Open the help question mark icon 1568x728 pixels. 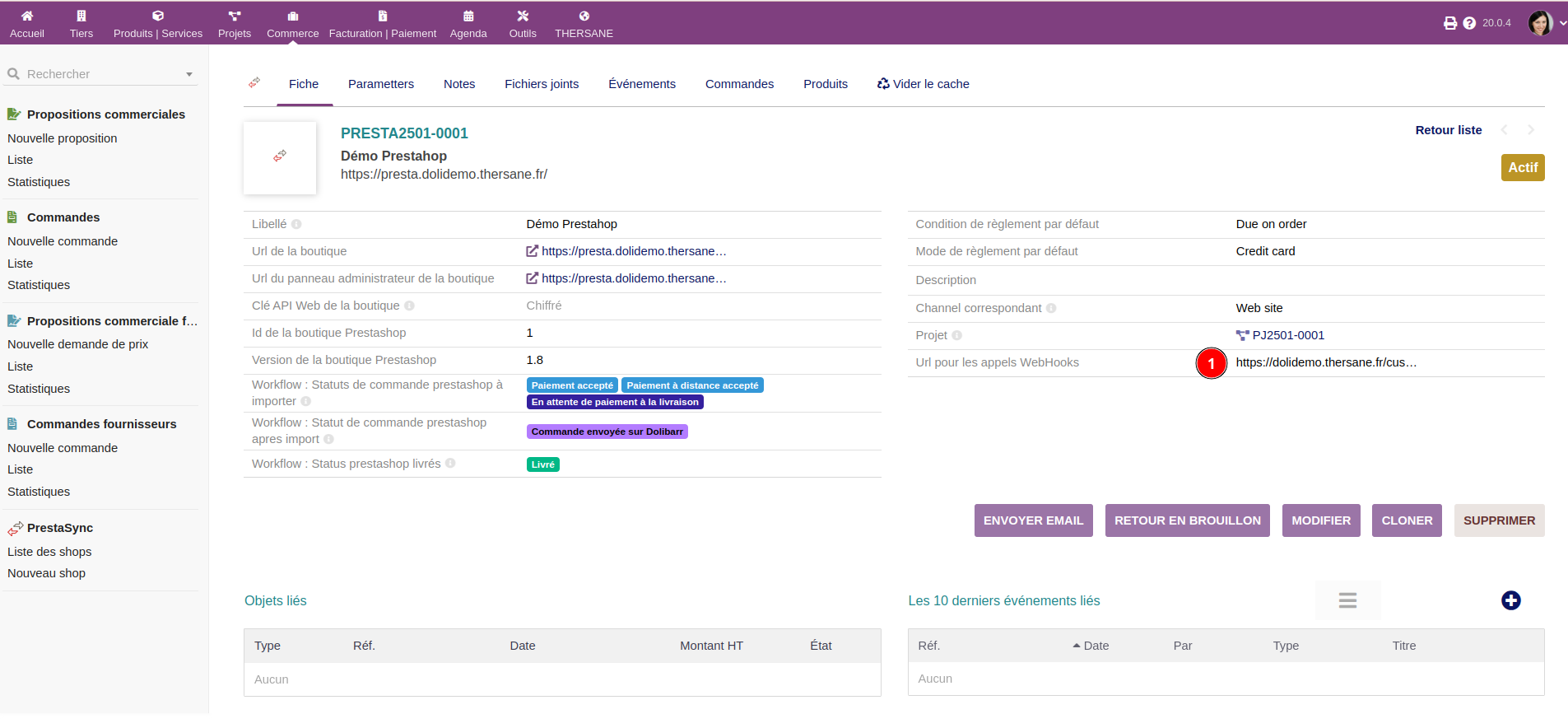pos(1469,23)
